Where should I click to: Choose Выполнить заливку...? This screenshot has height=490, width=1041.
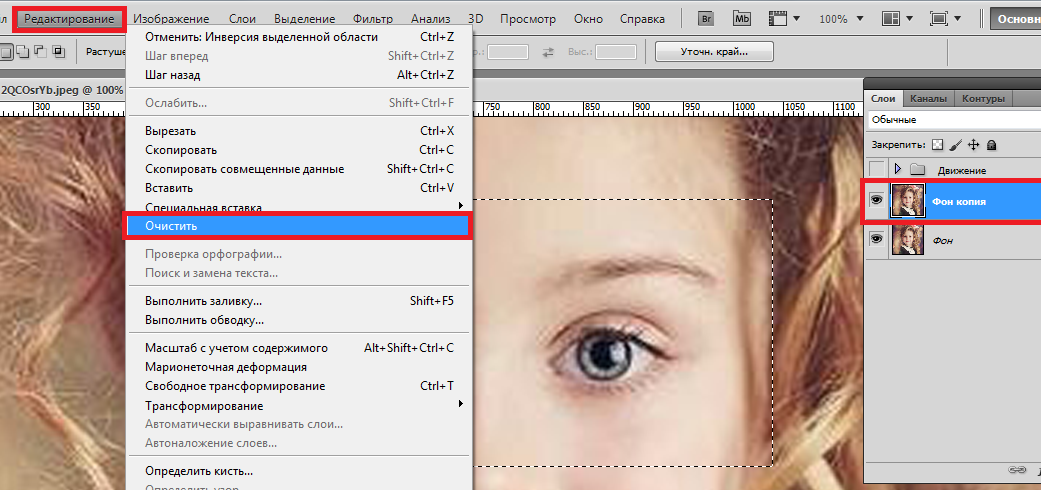pyautogui.click(x=299, y=301)
